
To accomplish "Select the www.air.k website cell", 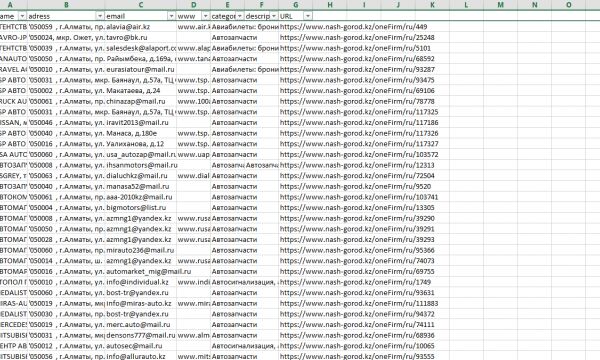I will 194,27.
